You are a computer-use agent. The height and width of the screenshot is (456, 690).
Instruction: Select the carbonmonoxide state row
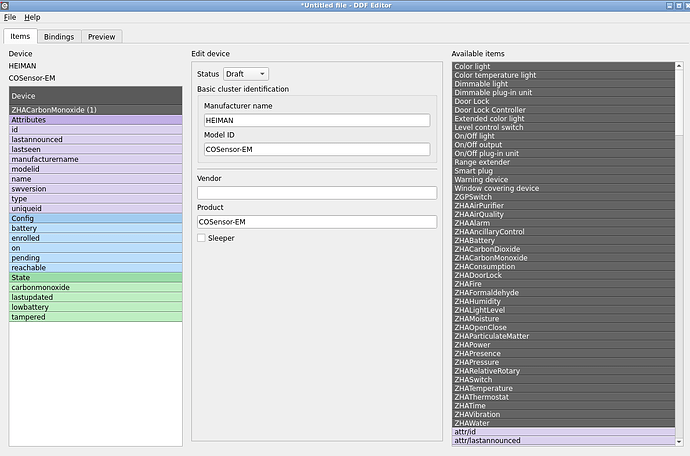pyautogui.click(x=95, y=287)
